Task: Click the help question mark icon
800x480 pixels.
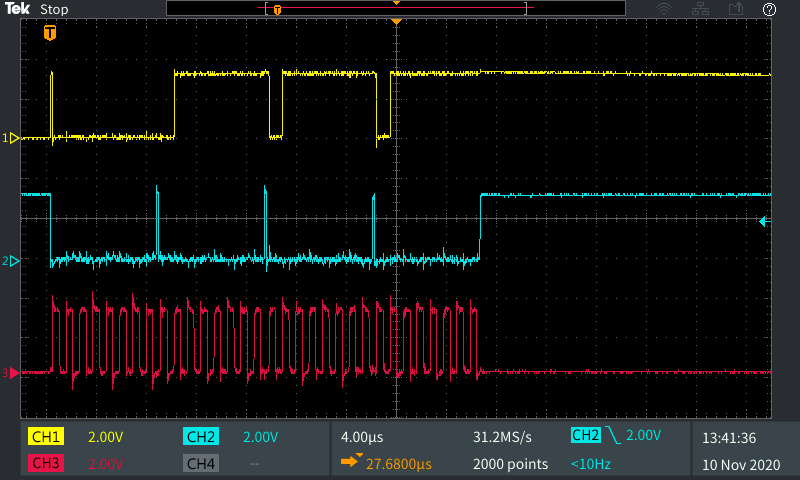Action: [x=769, y=9]
